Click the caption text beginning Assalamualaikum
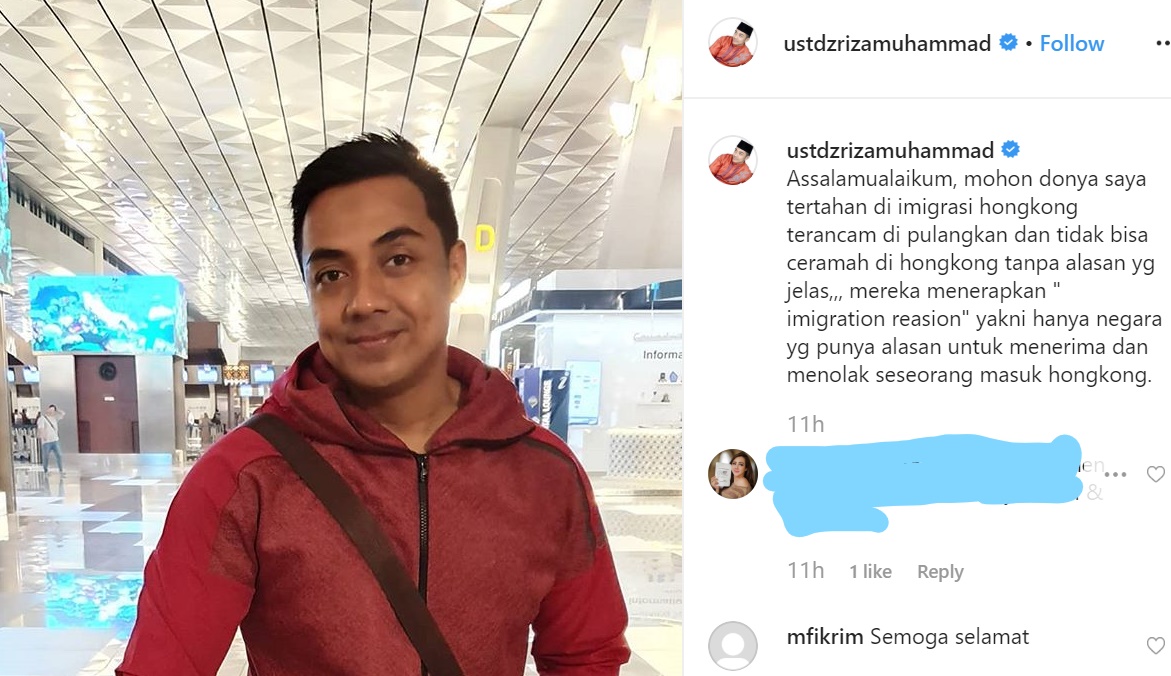Screen dimensions: 1171x676 pyautogui.click(x=974, y=276)
